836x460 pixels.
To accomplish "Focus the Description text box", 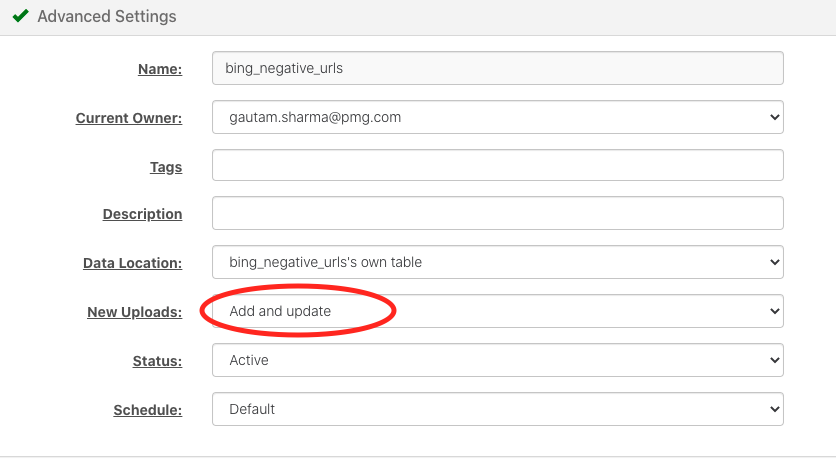I will tap(497, 213).
